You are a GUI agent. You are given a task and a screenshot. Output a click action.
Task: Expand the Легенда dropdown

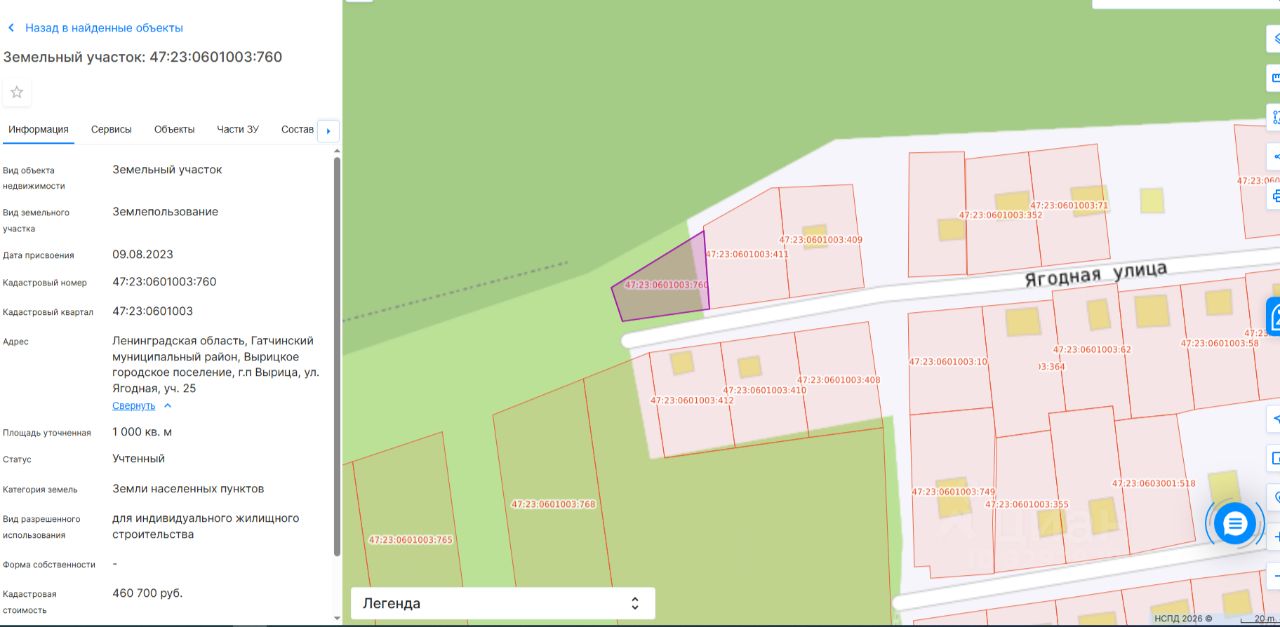click(x=503, y=603)
